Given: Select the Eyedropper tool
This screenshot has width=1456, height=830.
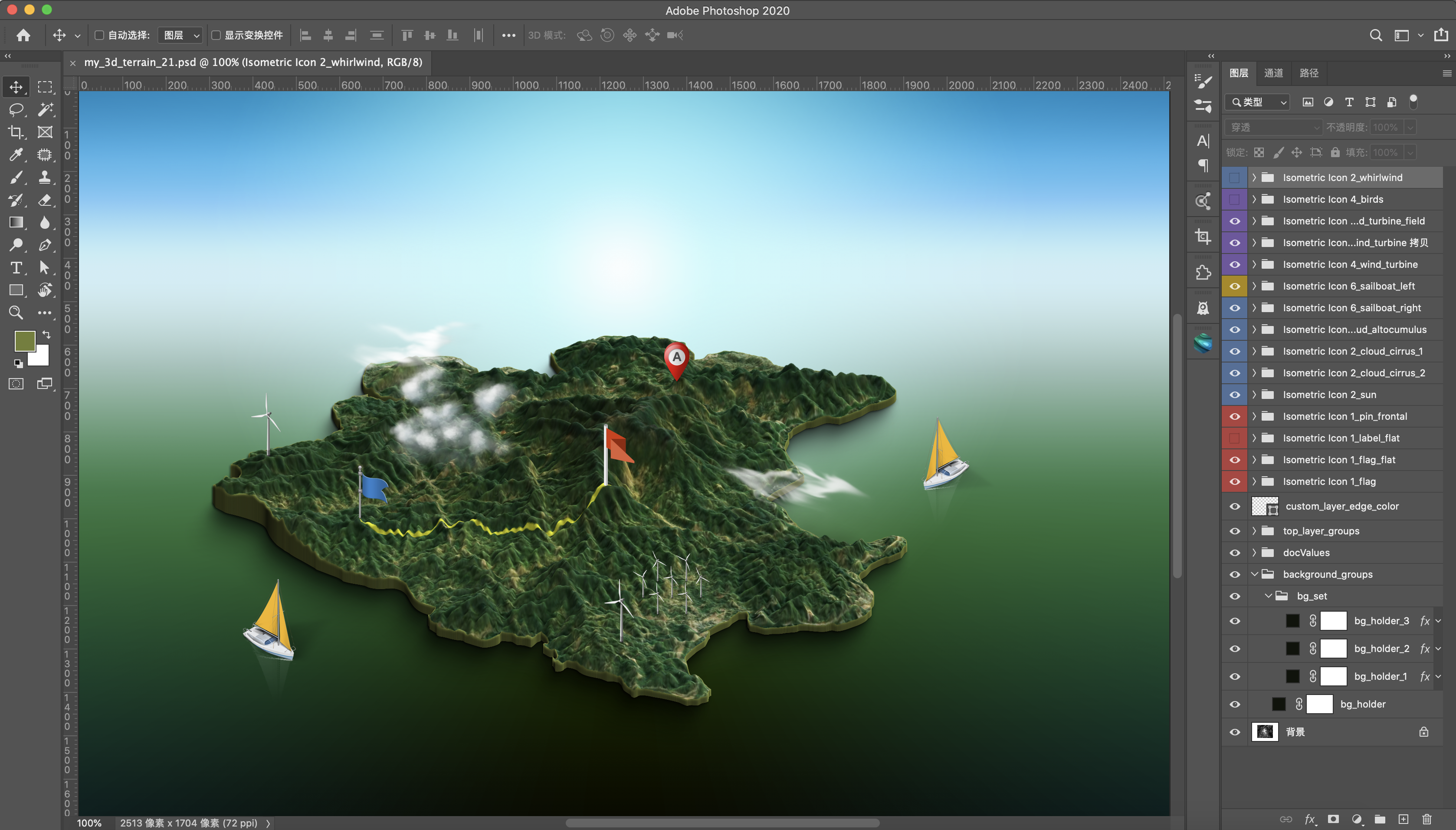Looking at the screenshot, I should click(16, 155).
